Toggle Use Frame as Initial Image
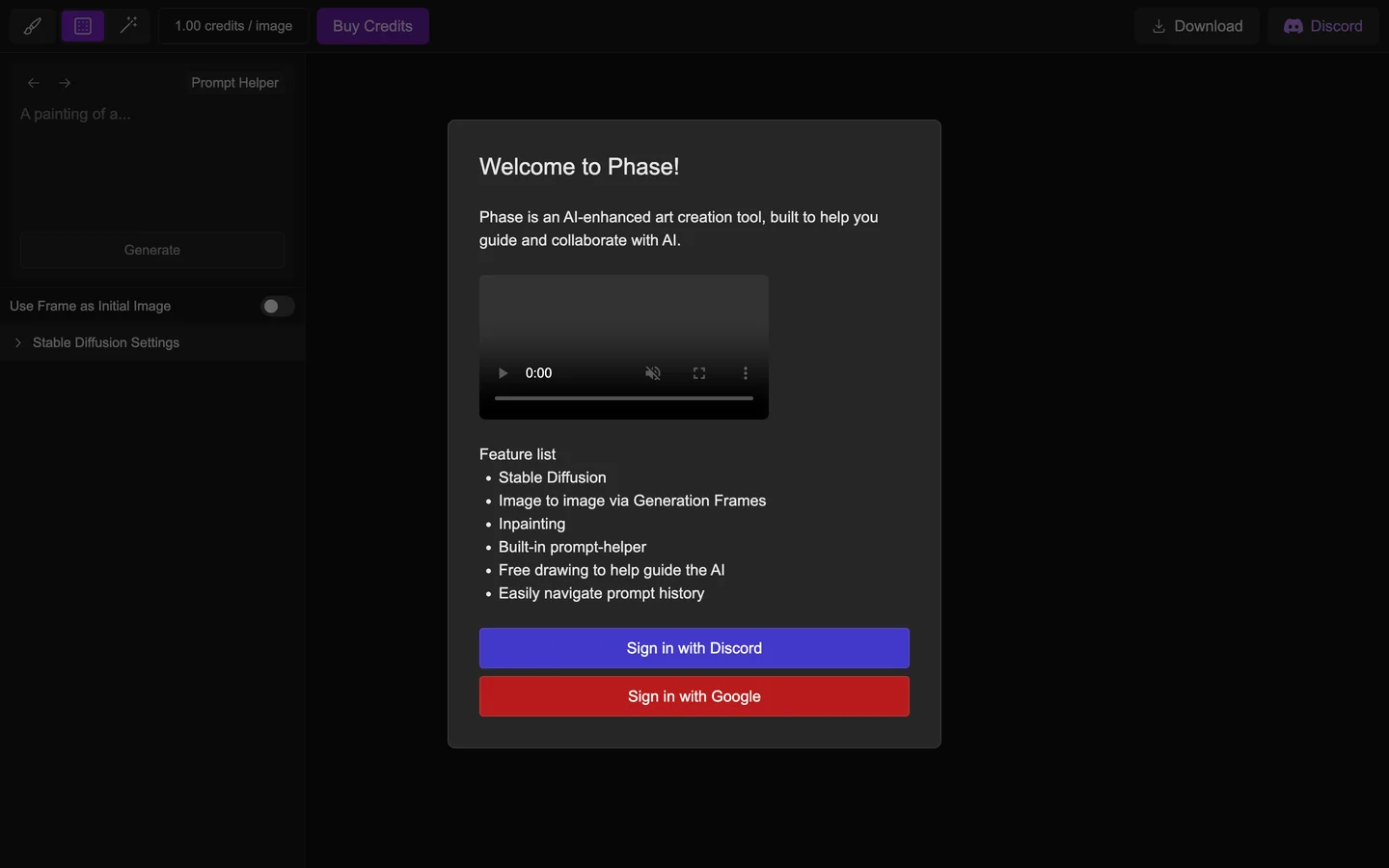The image size is (1389, 868). click(278, 306)
